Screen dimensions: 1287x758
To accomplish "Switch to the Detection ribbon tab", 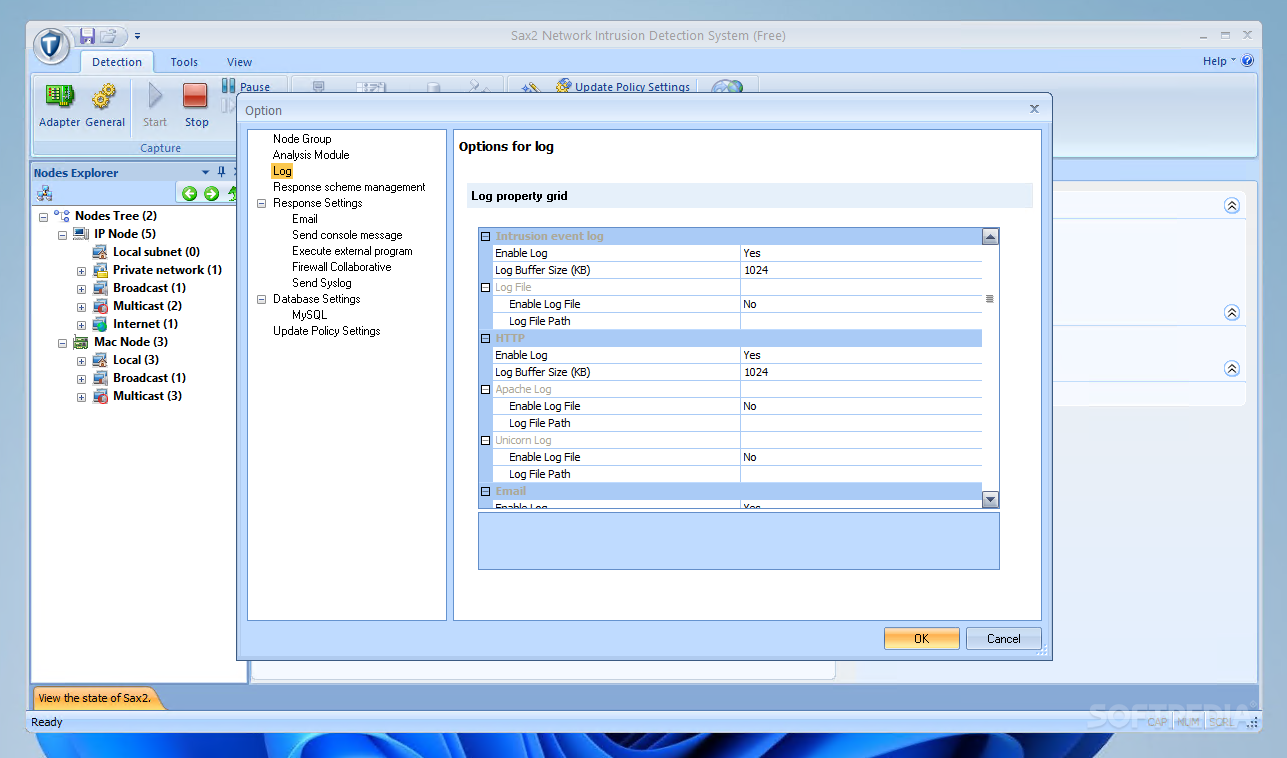I will click(x=117, y=62).
